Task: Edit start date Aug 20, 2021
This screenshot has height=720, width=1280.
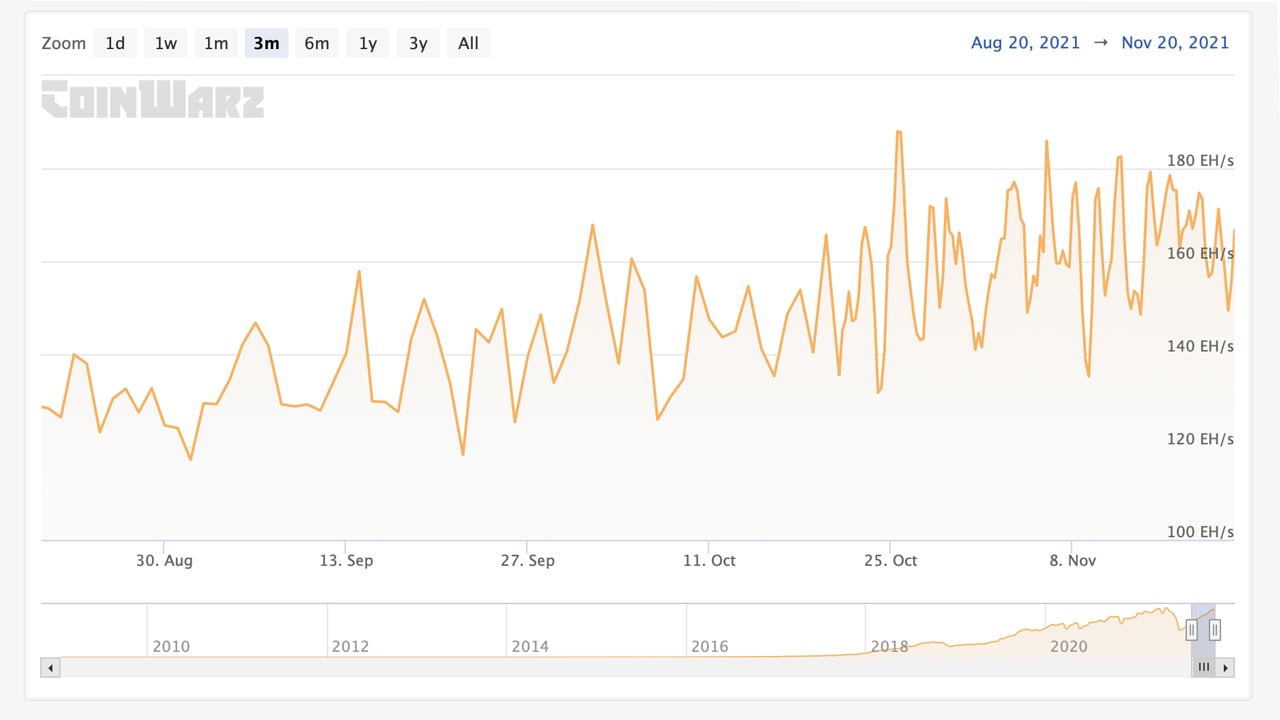Action: tap(1025, 43)
